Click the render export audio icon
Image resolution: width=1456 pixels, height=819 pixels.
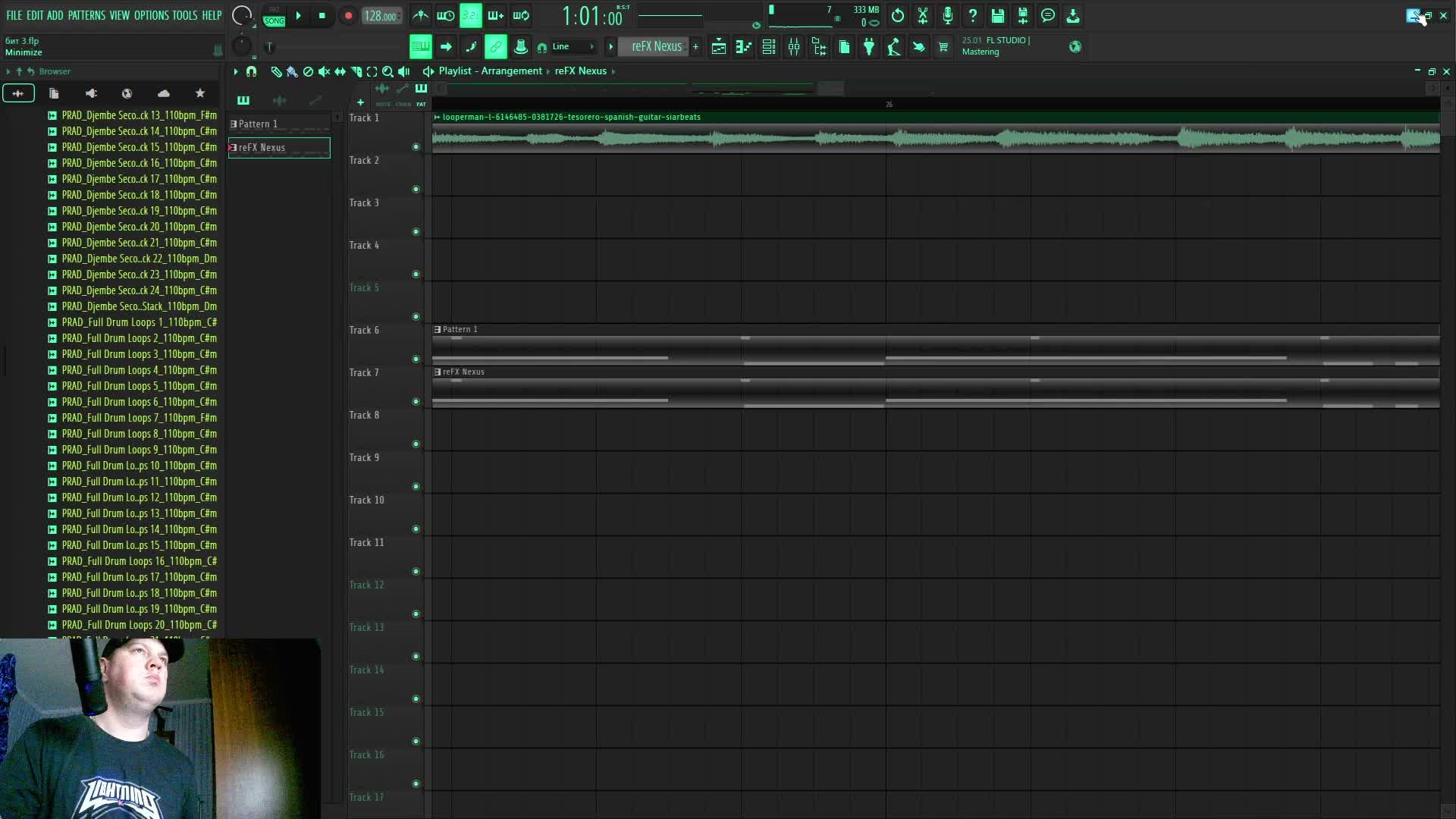point(1022,15)
